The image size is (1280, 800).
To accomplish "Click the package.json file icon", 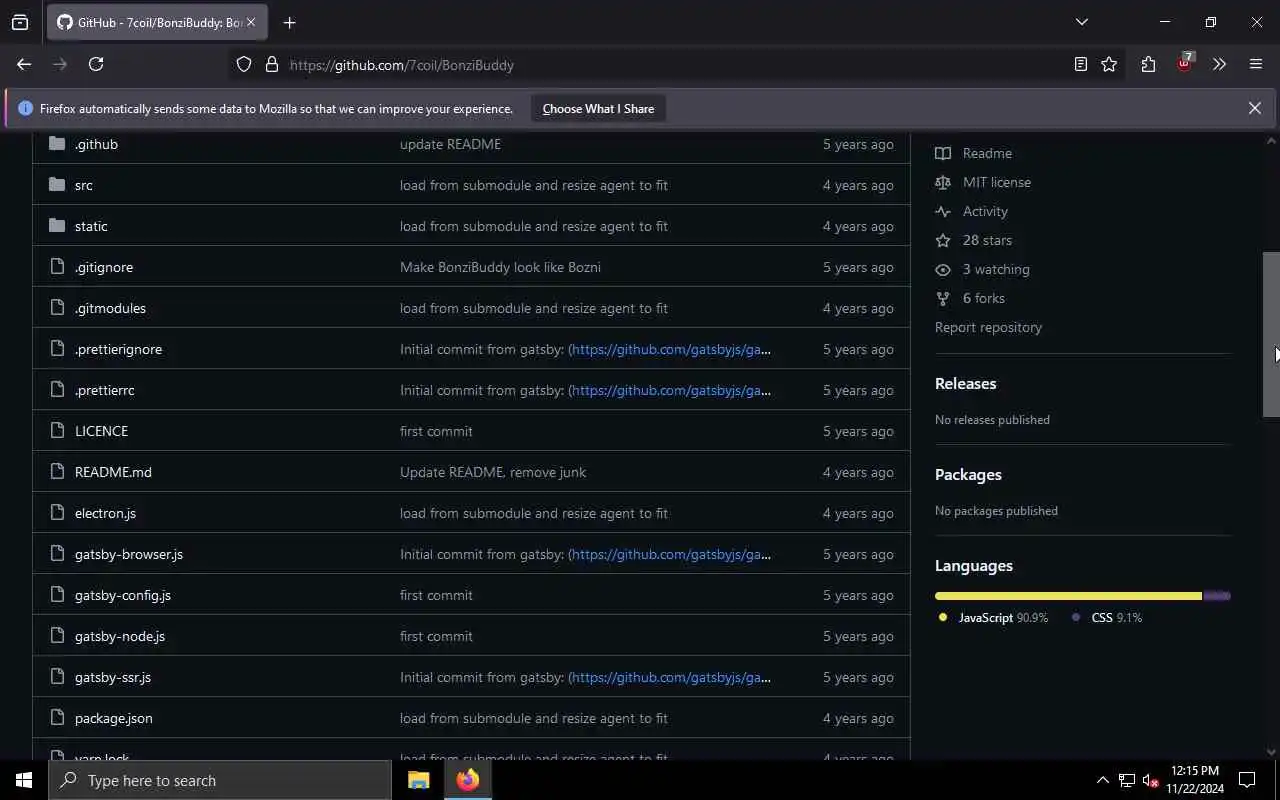I will click(x=57, y=718).
